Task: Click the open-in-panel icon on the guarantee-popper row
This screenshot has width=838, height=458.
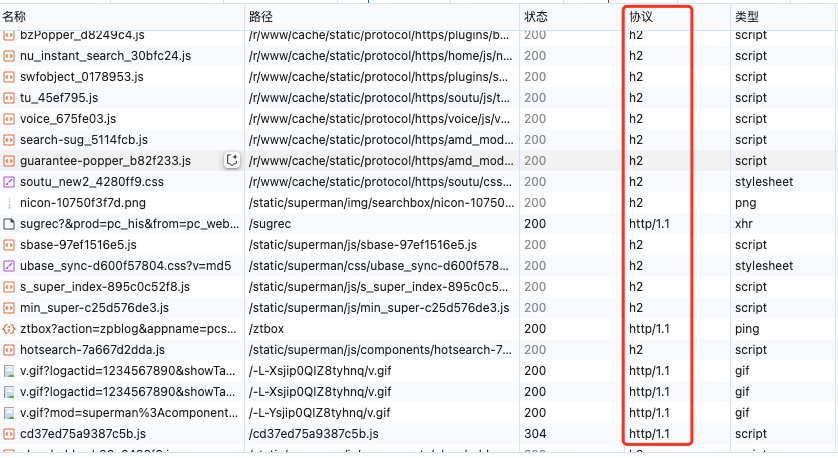Action: click(232, 161)
